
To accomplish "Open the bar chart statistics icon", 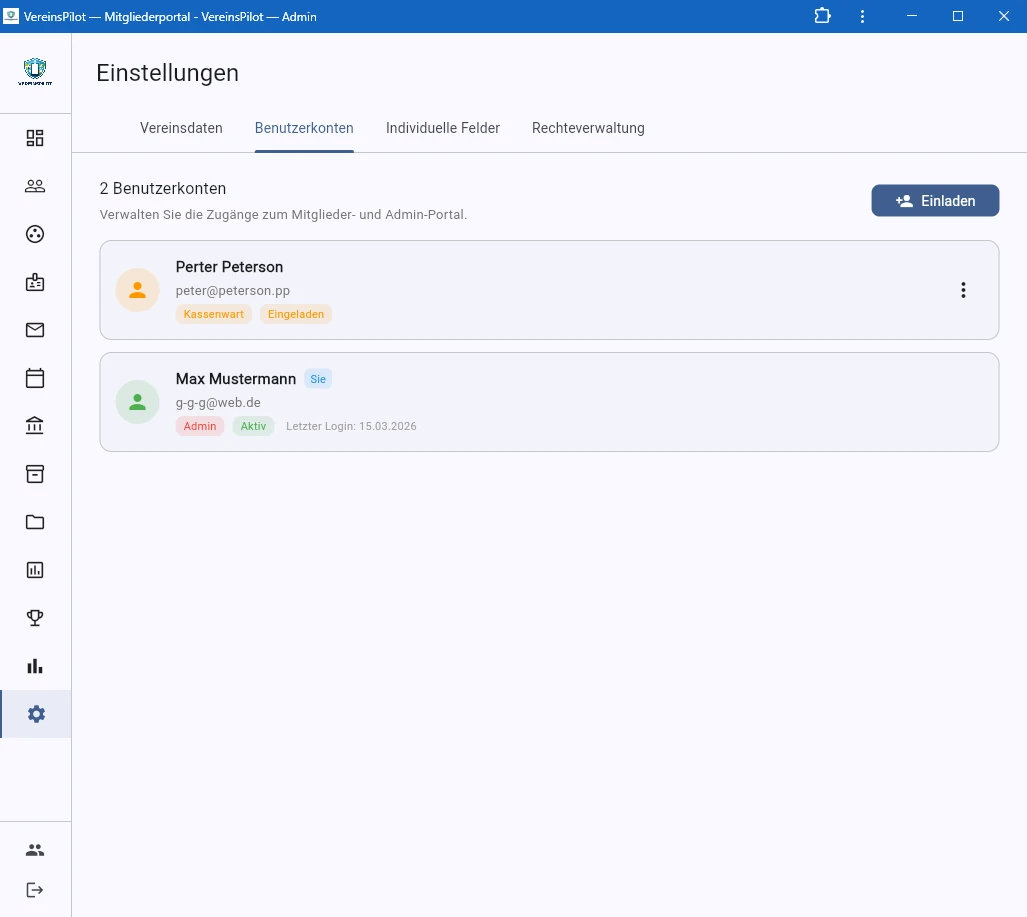I will point(35,665).
